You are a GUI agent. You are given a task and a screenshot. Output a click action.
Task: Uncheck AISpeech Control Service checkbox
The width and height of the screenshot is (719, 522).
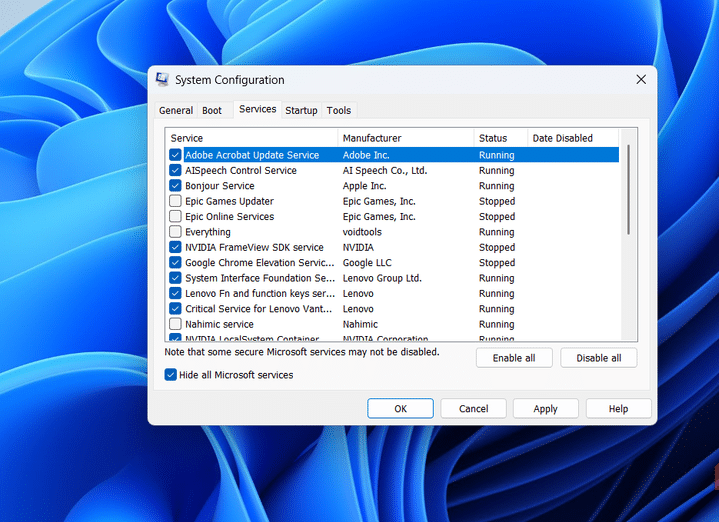click(x=175, y=170)
